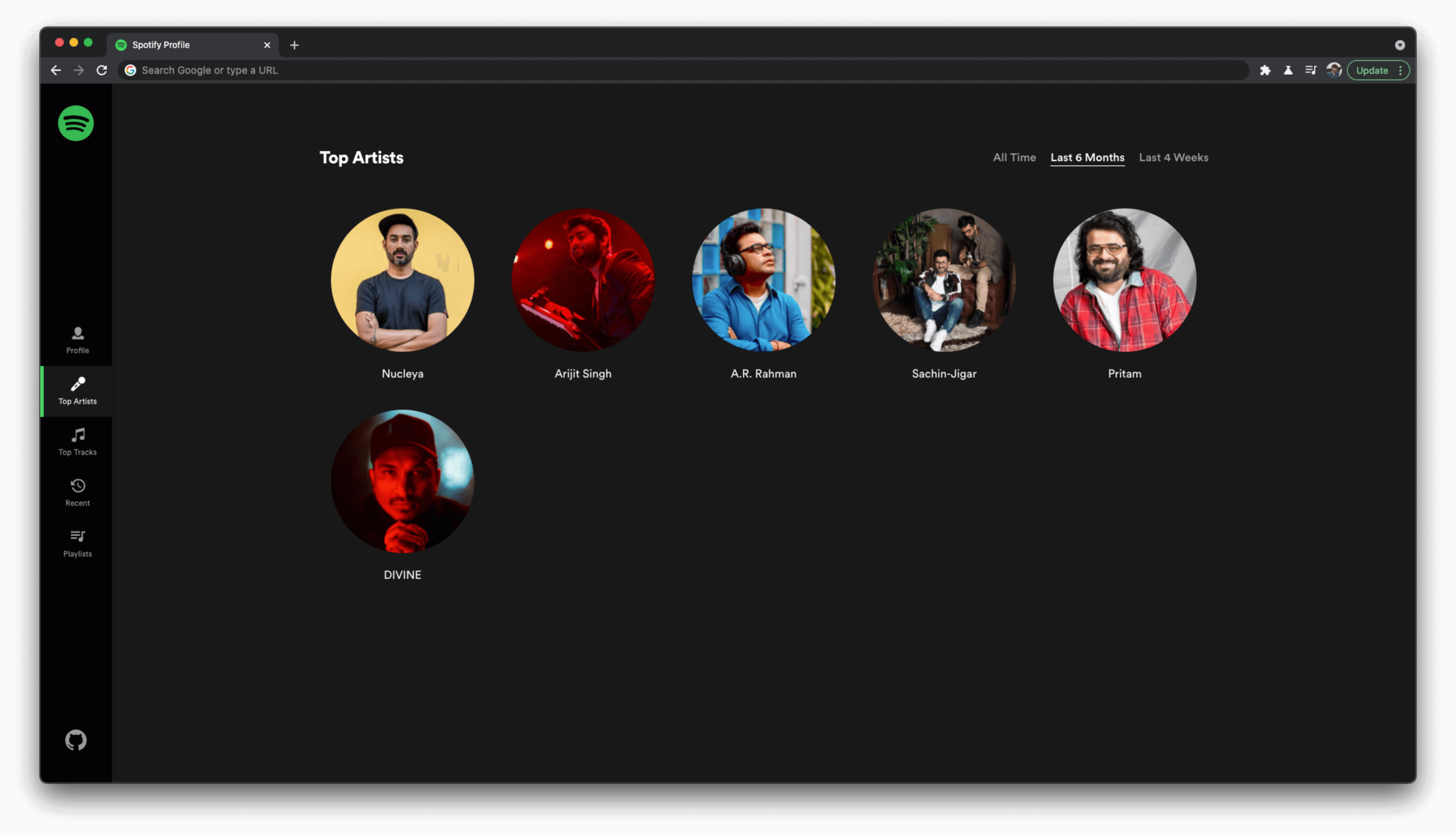1456x836 pixels.
Task: Open Chrome three-dot menu
Action: pos(1400,70)
